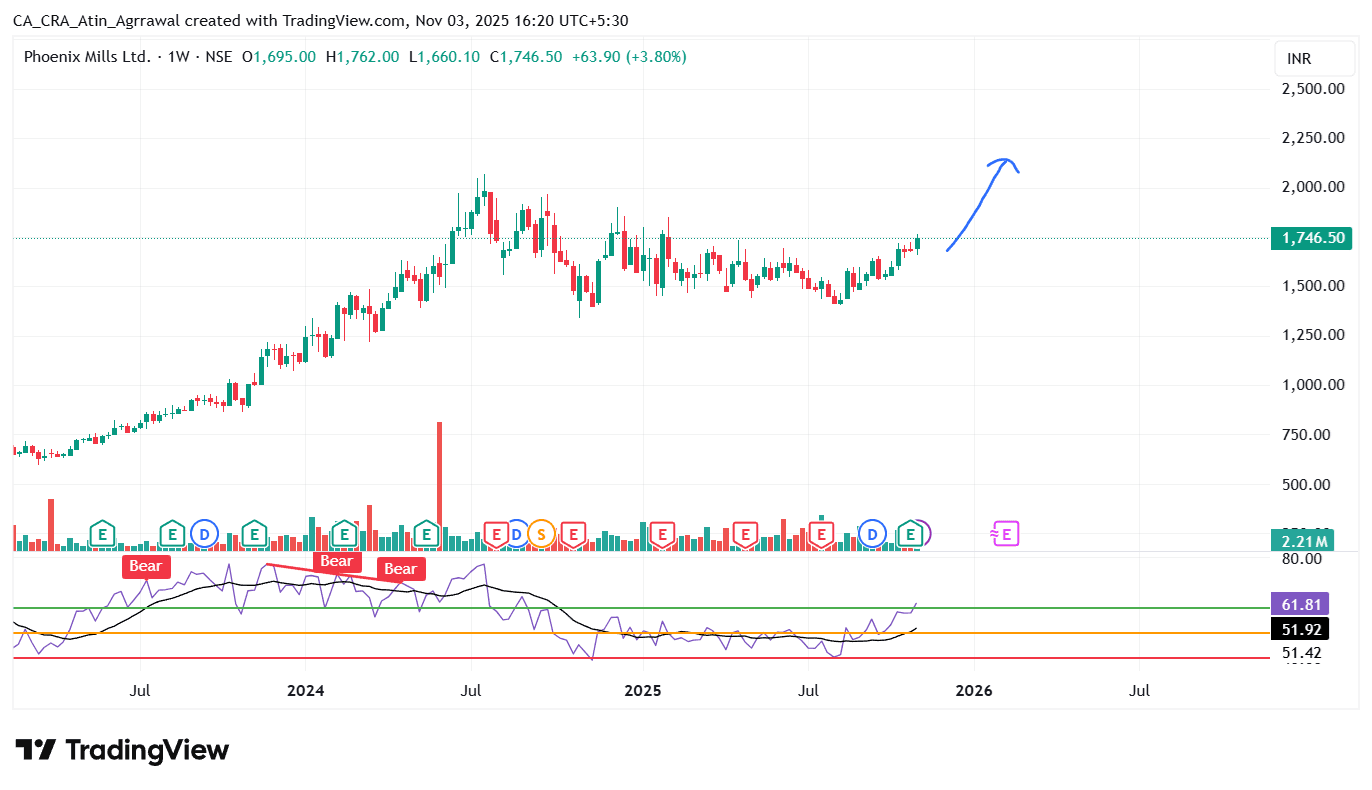Click the 2,000.00 price axis label
The image size is (1372, 790).
(x=1312, y=187)
